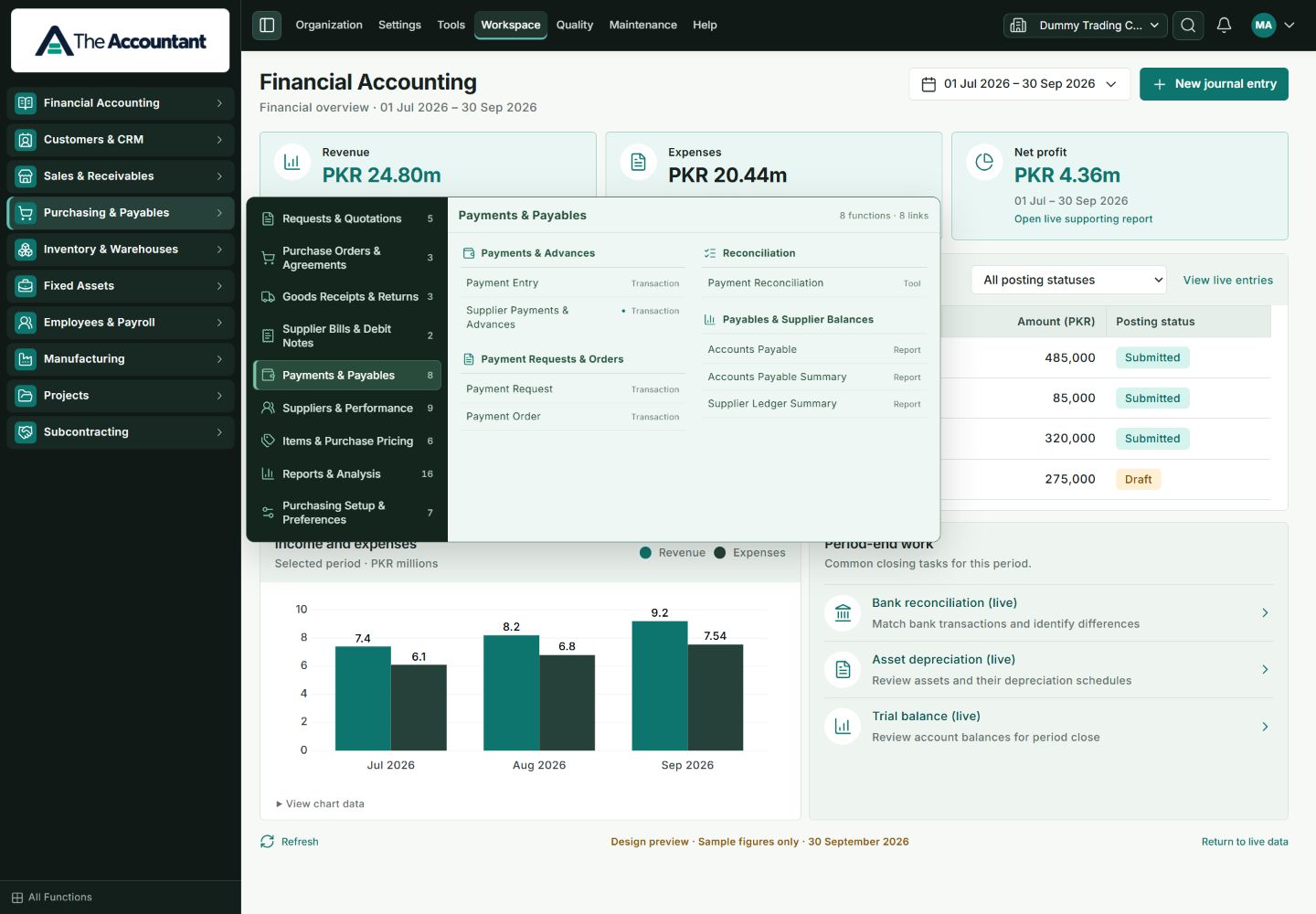Open Reports & Analysis submenu item
Image resolution: width=1316 pixels, height=914 pixels.
pos(347,474)
